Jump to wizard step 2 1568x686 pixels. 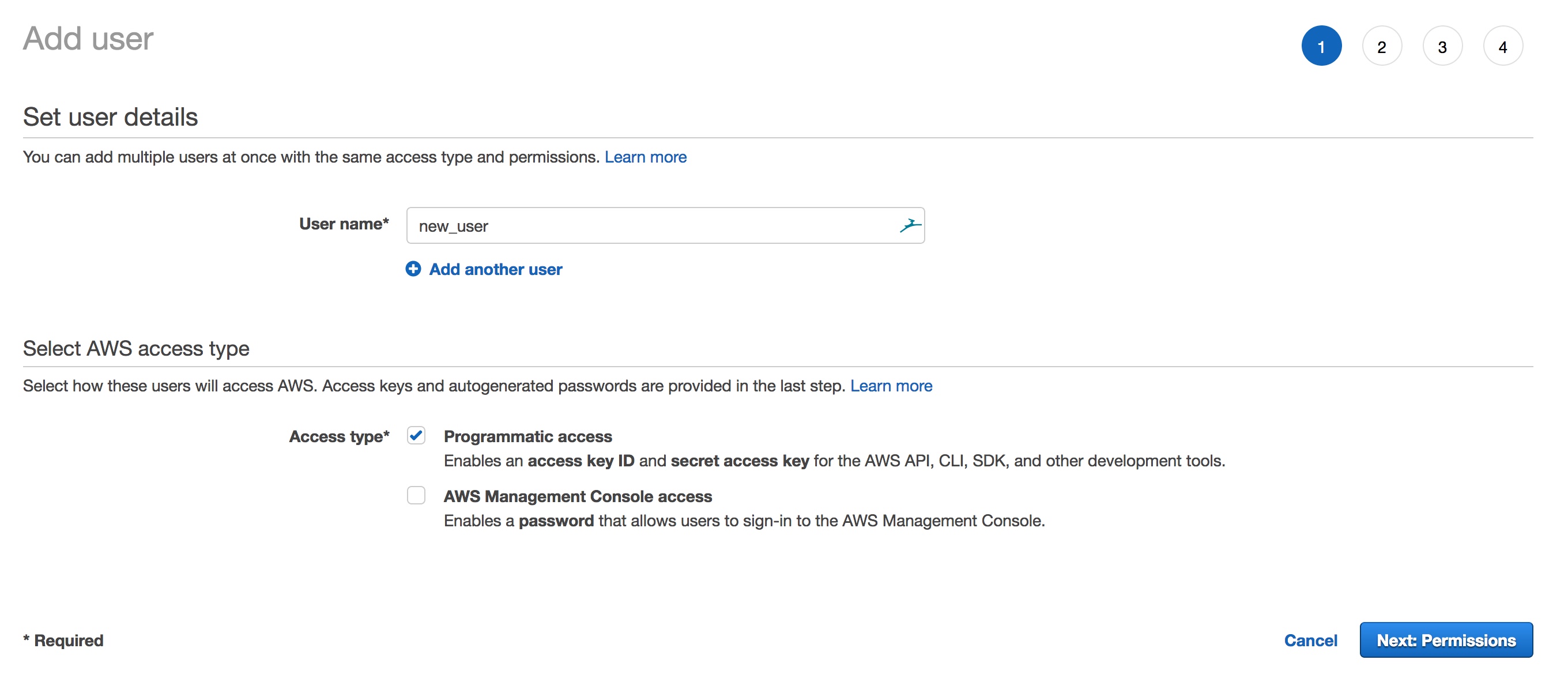pyautogui.click(x=1382, y=46)
